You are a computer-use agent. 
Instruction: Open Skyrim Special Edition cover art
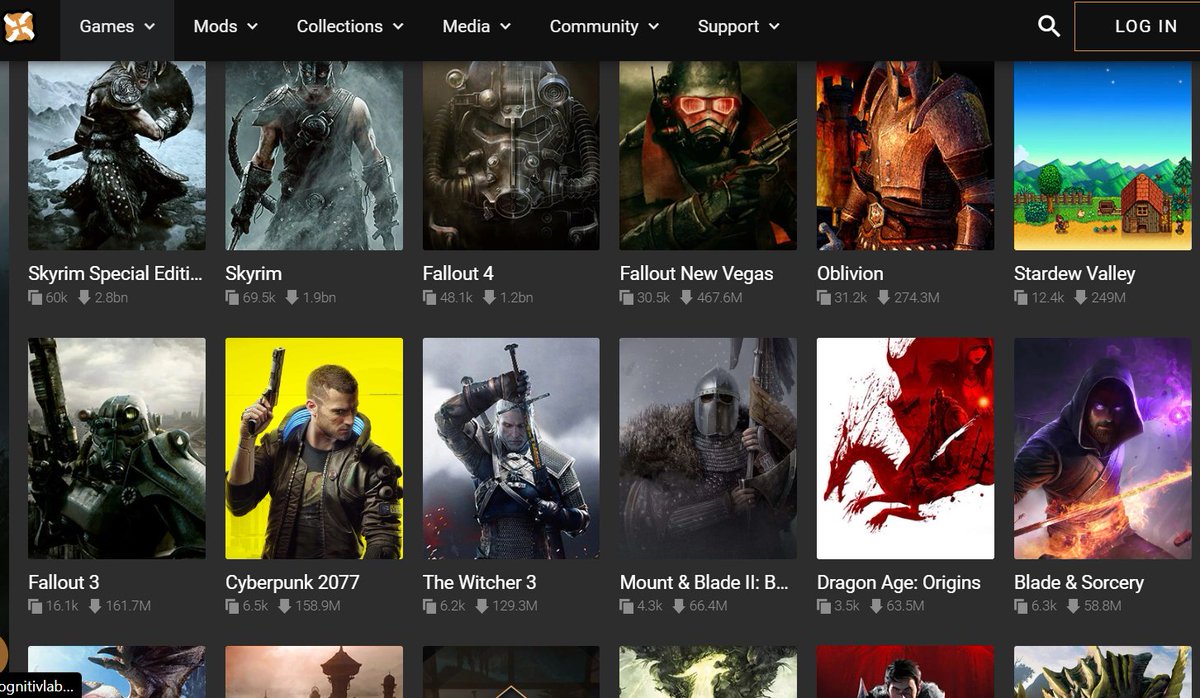coord(117,155)
